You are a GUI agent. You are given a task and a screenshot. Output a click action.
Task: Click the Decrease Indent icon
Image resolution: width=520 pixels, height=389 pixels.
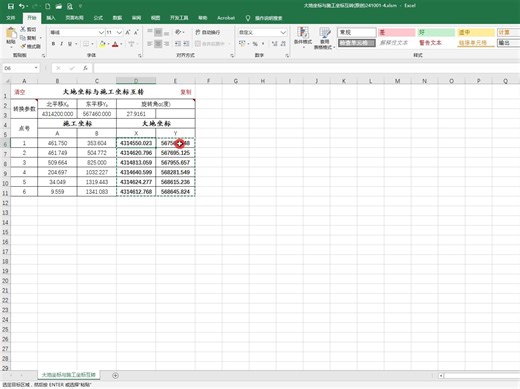pyautogui.click(x=178, y=44)
